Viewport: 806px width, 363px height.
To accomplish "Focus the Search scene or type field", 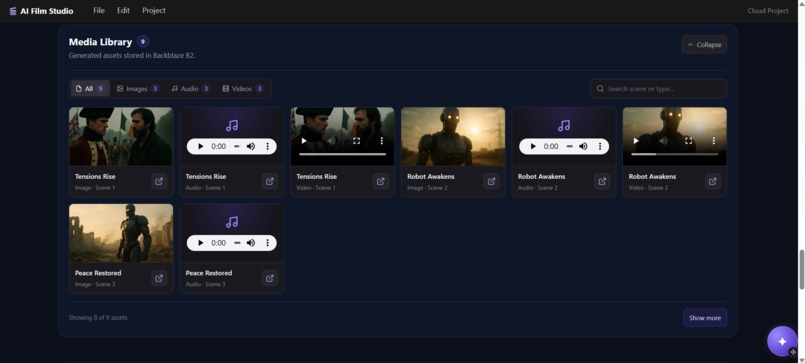I will click(x=658, y=88).
